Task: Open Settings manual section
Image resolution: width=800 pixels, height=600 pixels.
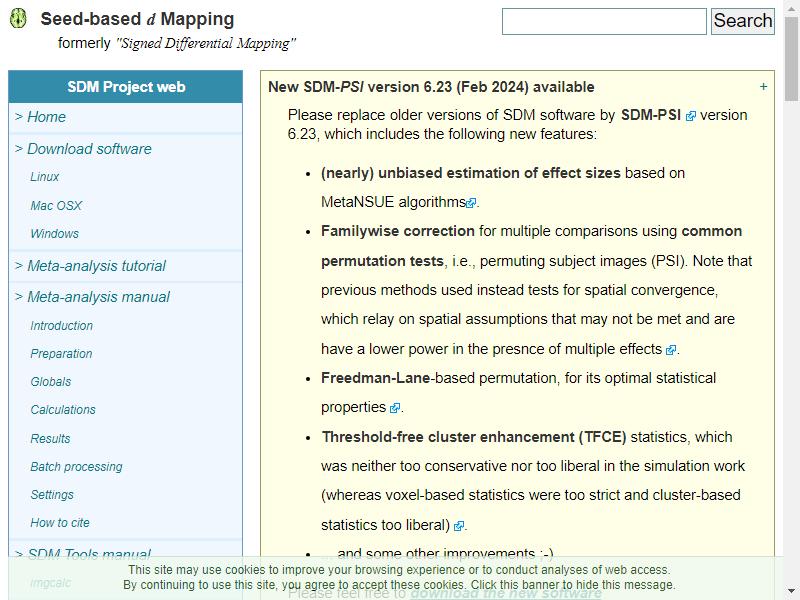Action: (x=52, y=495)
